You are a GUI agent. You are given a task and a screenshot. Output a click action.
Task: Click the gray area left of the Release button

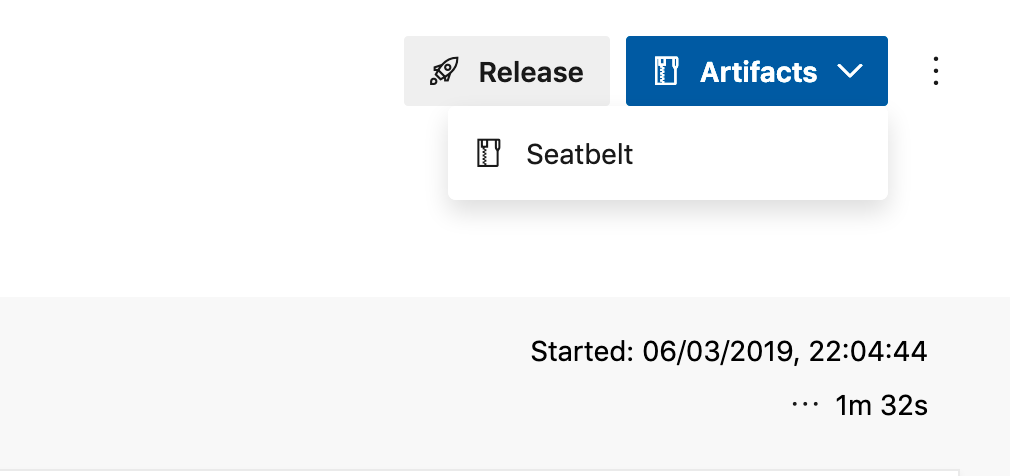417,71
